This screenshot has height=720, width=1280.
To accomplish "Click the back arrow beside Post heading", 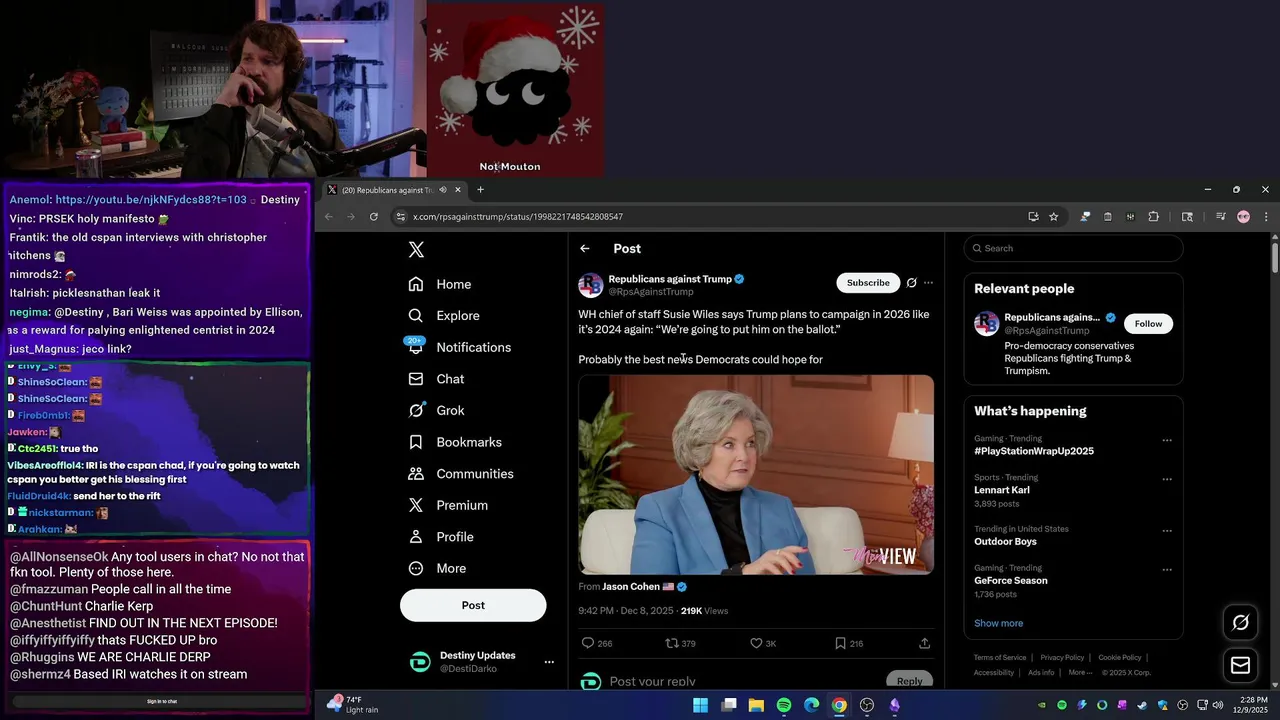I will point(585,249).
